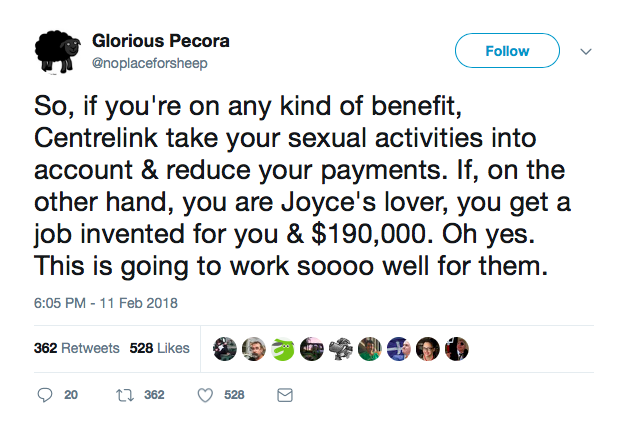View the 362 Retweets list

[x=76, y=349]
